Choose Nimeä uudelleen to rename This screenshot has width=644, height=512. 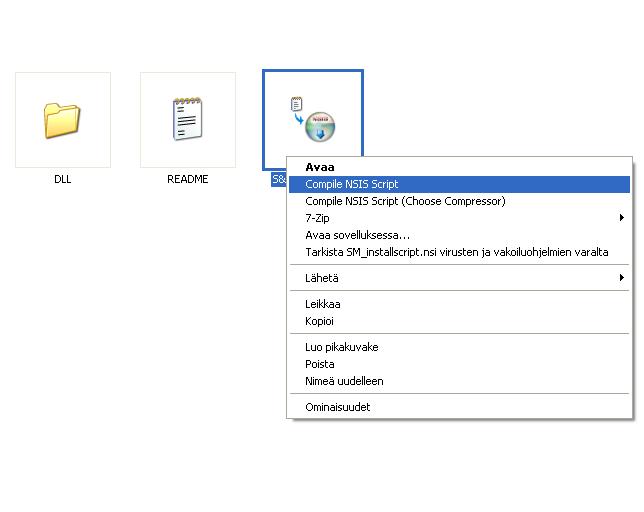[459, 381]
